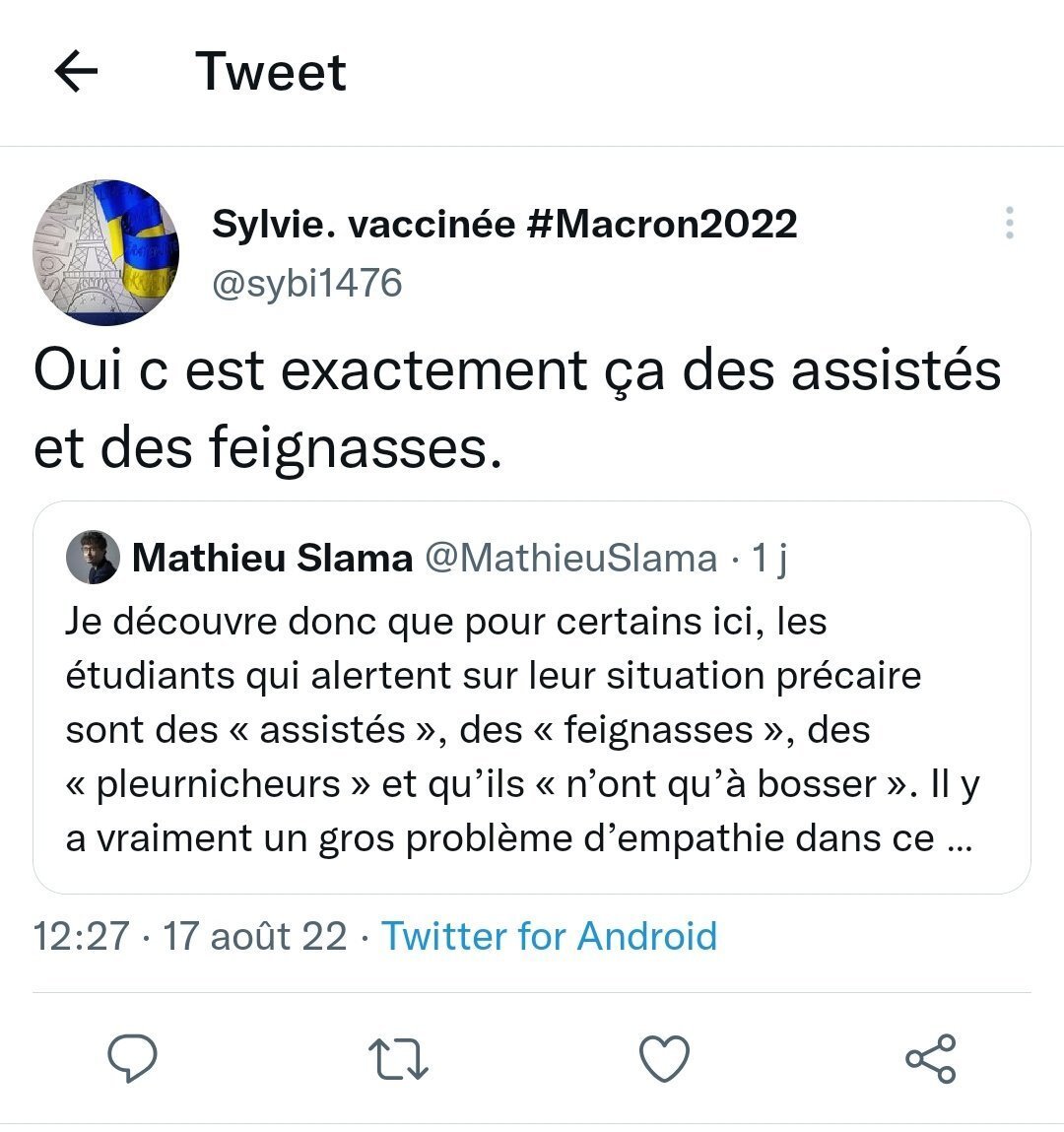Visit the @sybi1476 handle
Screen dimensions: 1064x1132
click(x=306, y=283)
